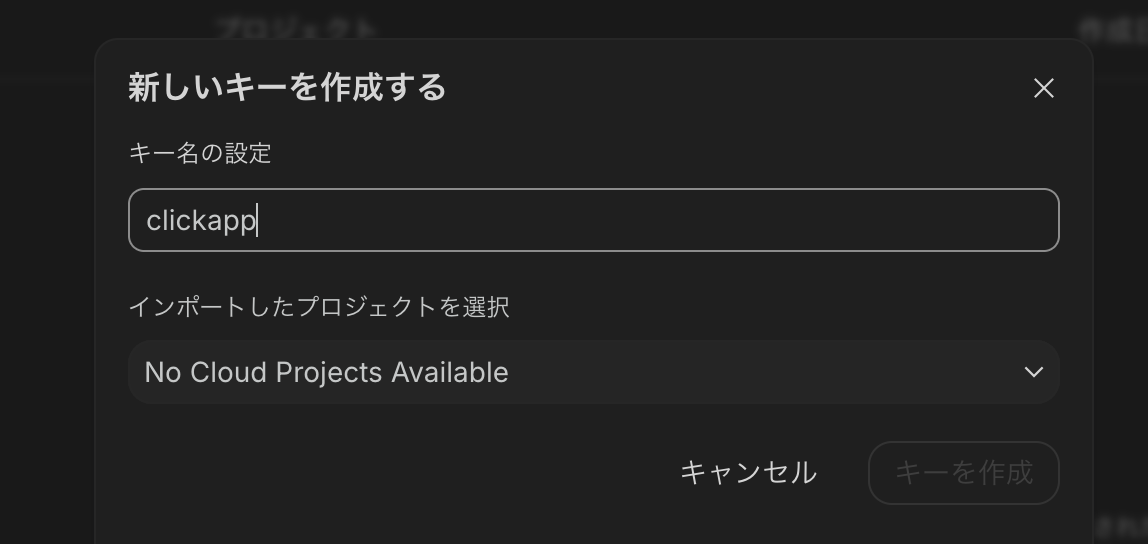Click the キーを作成 button
Image resolution: width=1148 pixels, height=544 pixels.
(963, 472)
